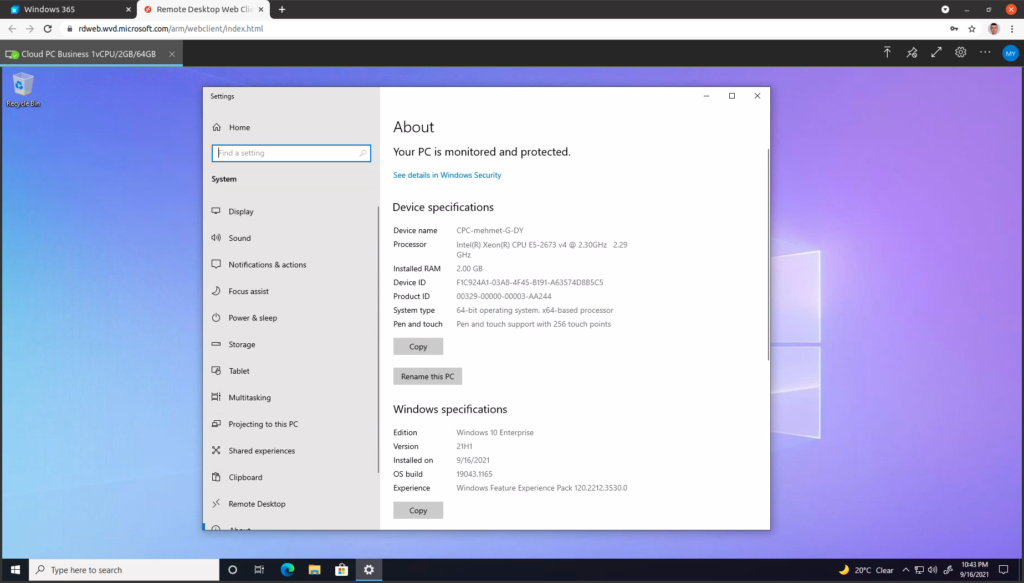The image size is (1024, 583).
Task: Click the browser download indicator icon
Action: pos(945,9)
